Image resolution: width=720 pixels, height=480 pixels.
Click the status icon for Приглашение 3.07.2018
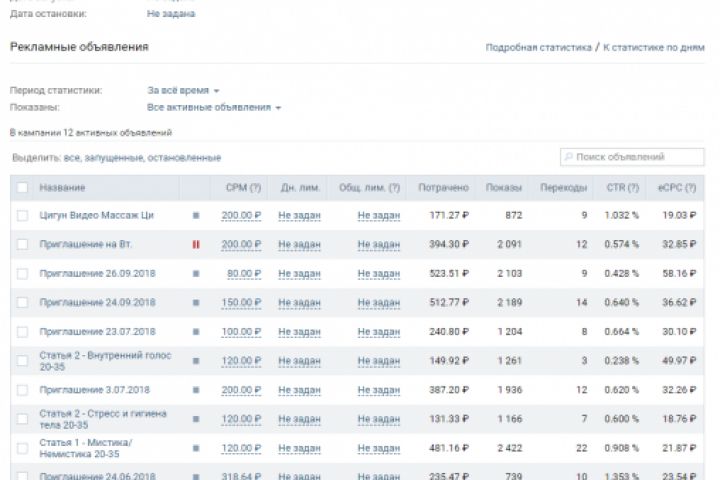point(196,389)
